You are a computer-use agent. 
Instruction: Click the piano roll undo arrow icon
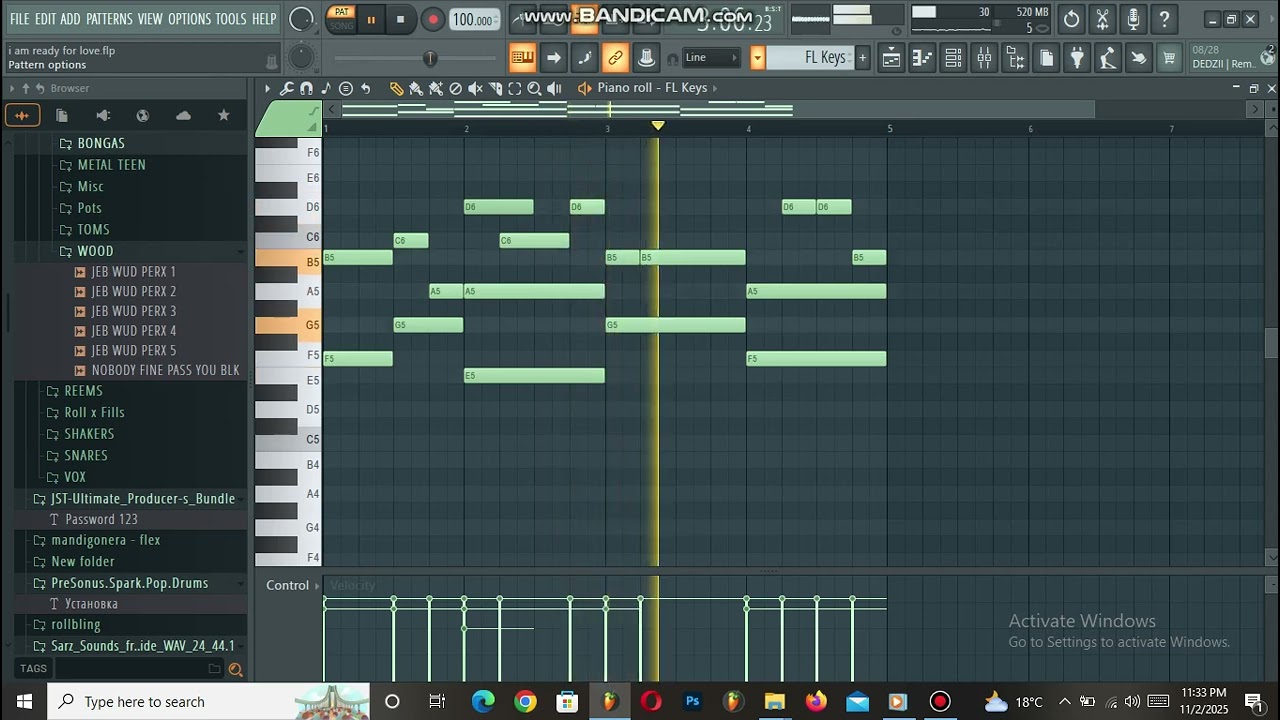point(365,88)
